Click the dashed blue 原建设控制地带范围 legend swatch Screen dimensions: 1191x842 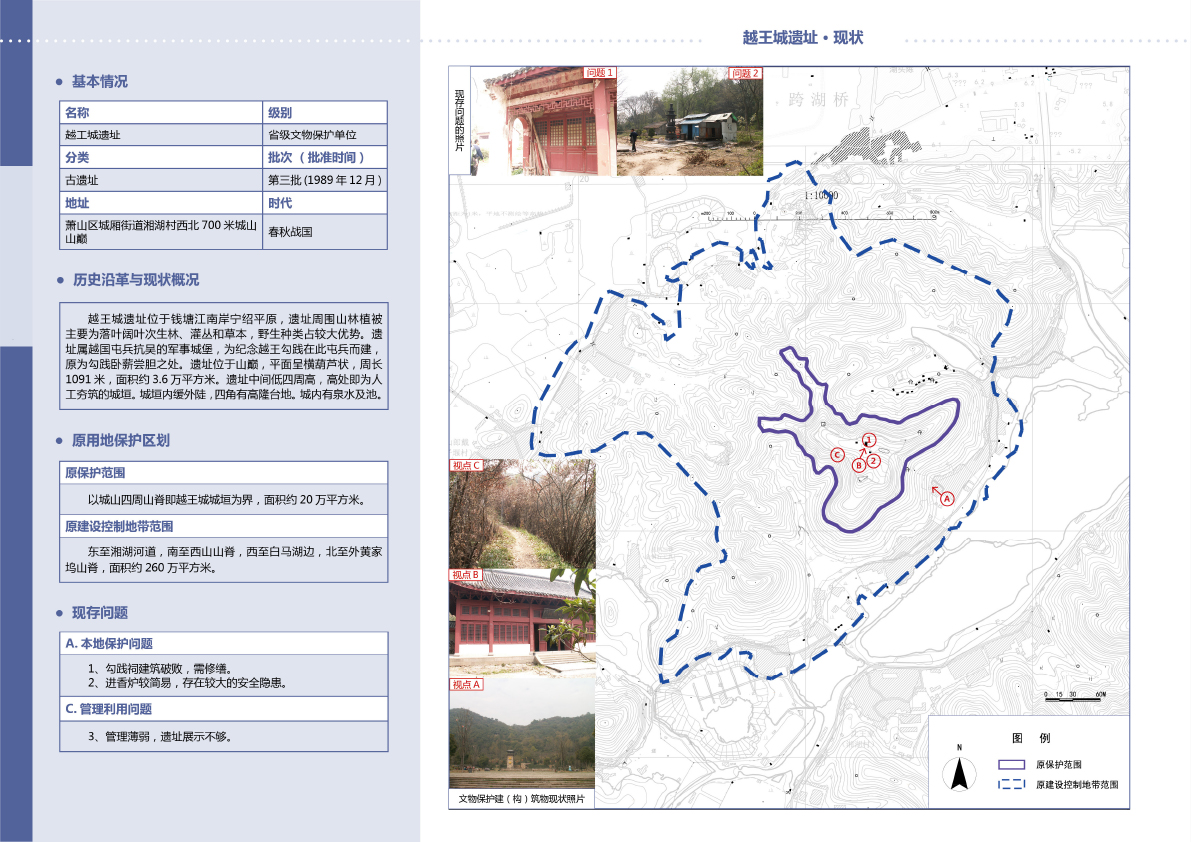click(1012, 785)
